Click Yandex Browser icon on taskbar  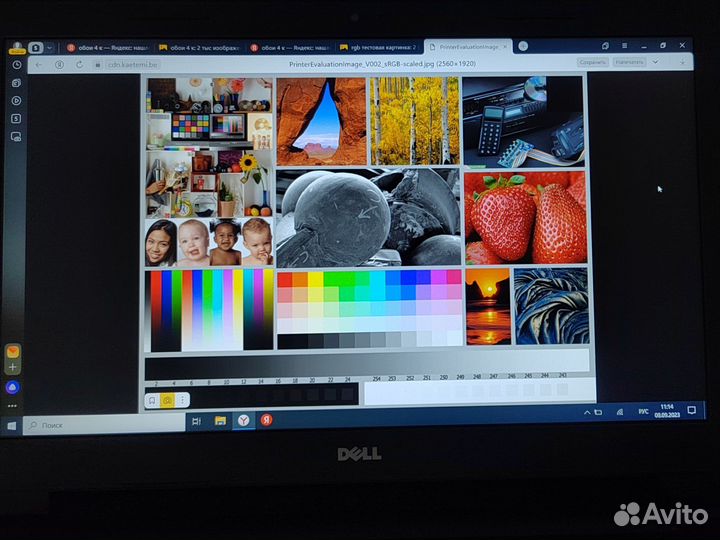coord(243,420)
